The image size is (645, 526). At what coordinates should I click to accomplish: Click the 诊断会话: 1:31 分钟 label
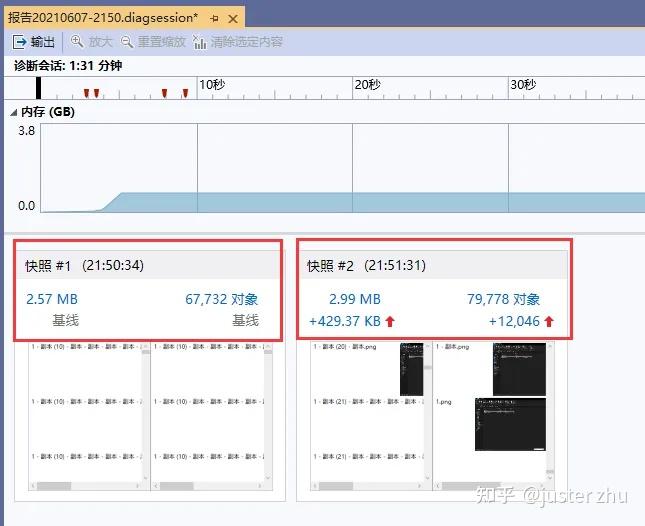[x=68, y=66]
